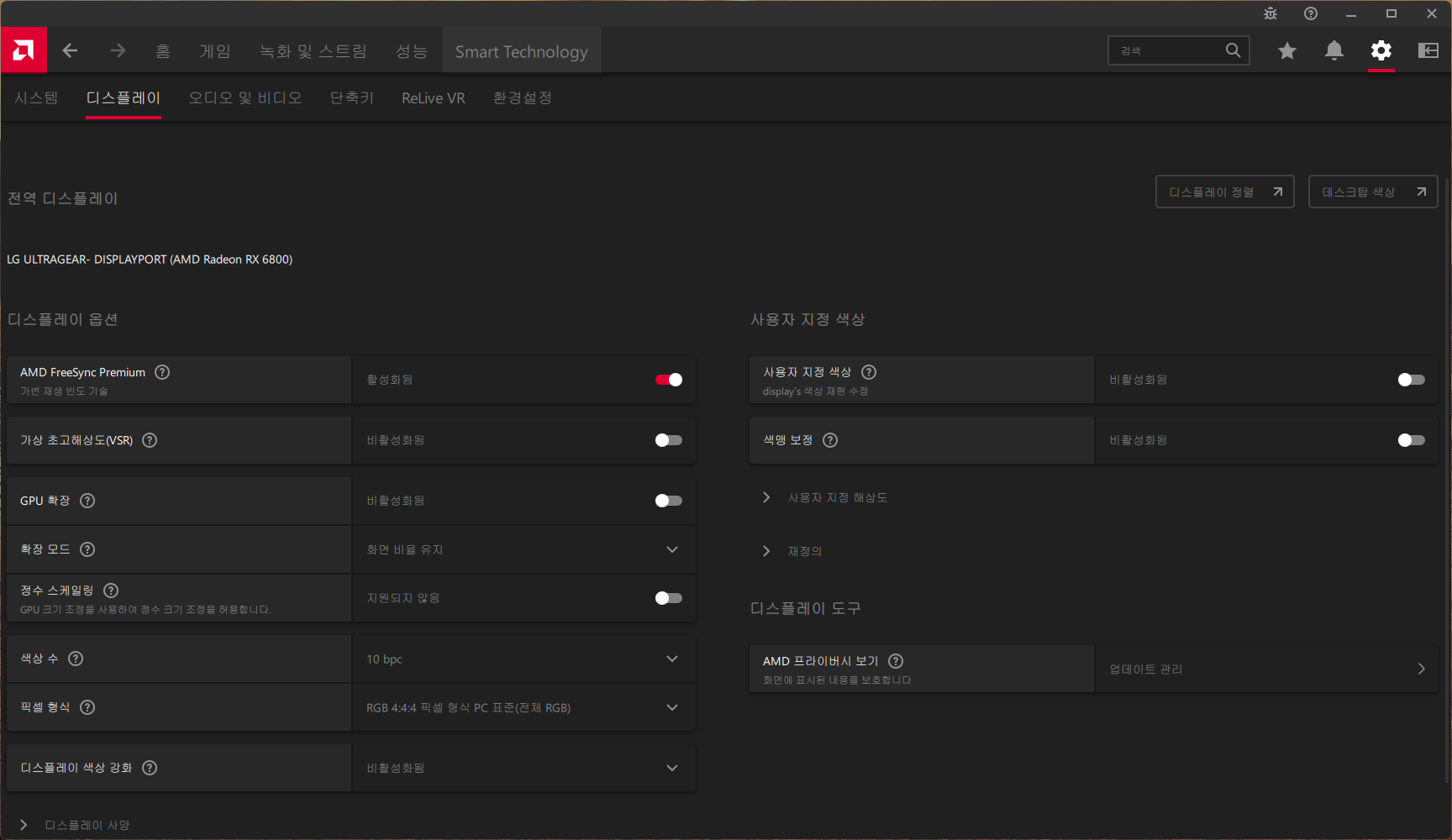Show help for 색맹 보정
1452x840 pixels.
(x=830, y=440)
